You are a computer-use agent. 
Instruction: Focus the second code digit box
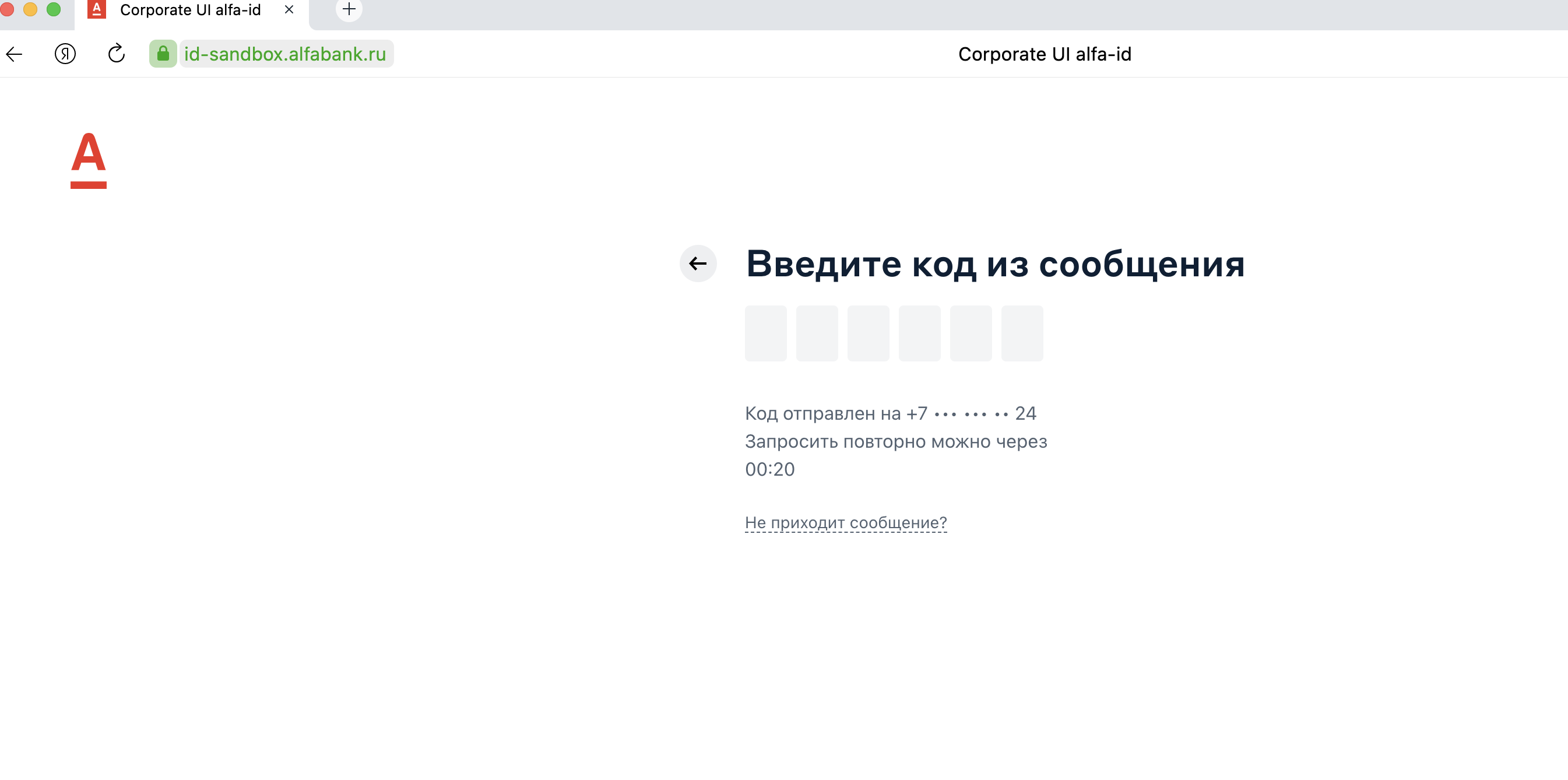point(817,333)
